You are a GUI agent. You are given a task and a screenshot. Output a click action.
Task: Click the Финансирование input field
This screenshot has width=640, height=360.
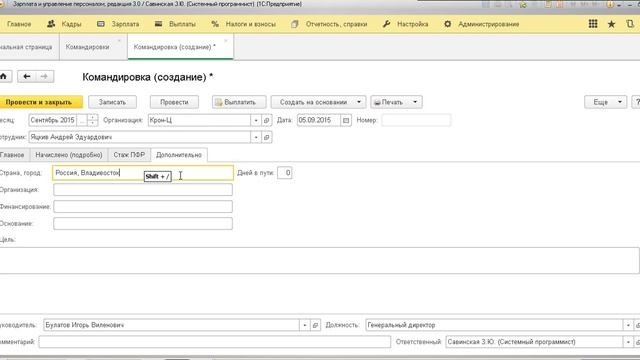coord(143,207)
